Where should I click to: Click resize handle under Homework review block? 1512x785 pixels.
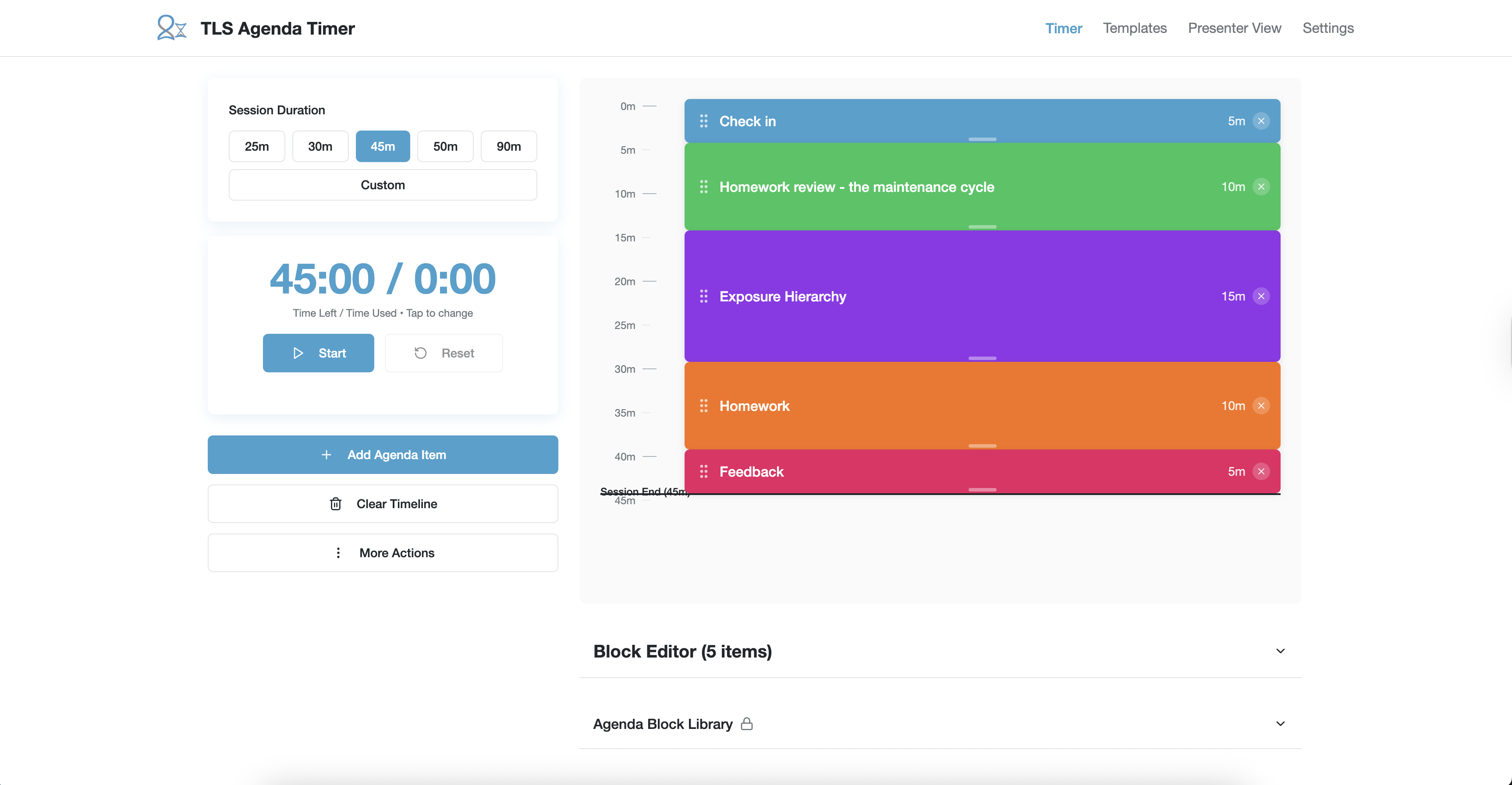pyautogui.click(x=982, y=226)
